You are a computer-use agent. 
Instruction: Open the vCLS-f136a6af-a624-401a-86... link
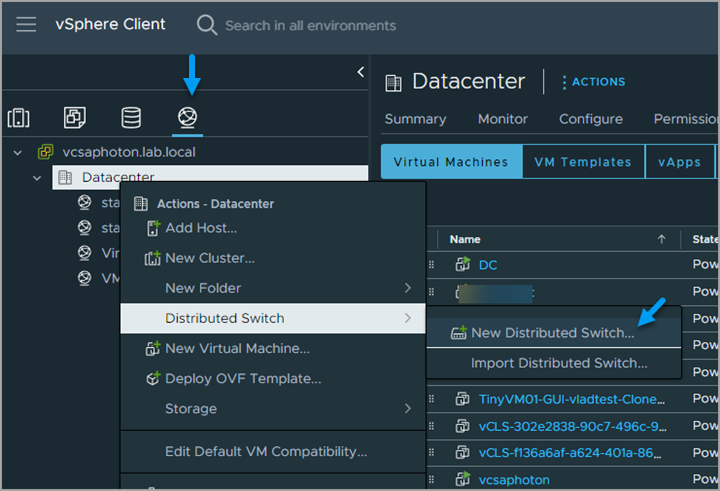point(570,453)
